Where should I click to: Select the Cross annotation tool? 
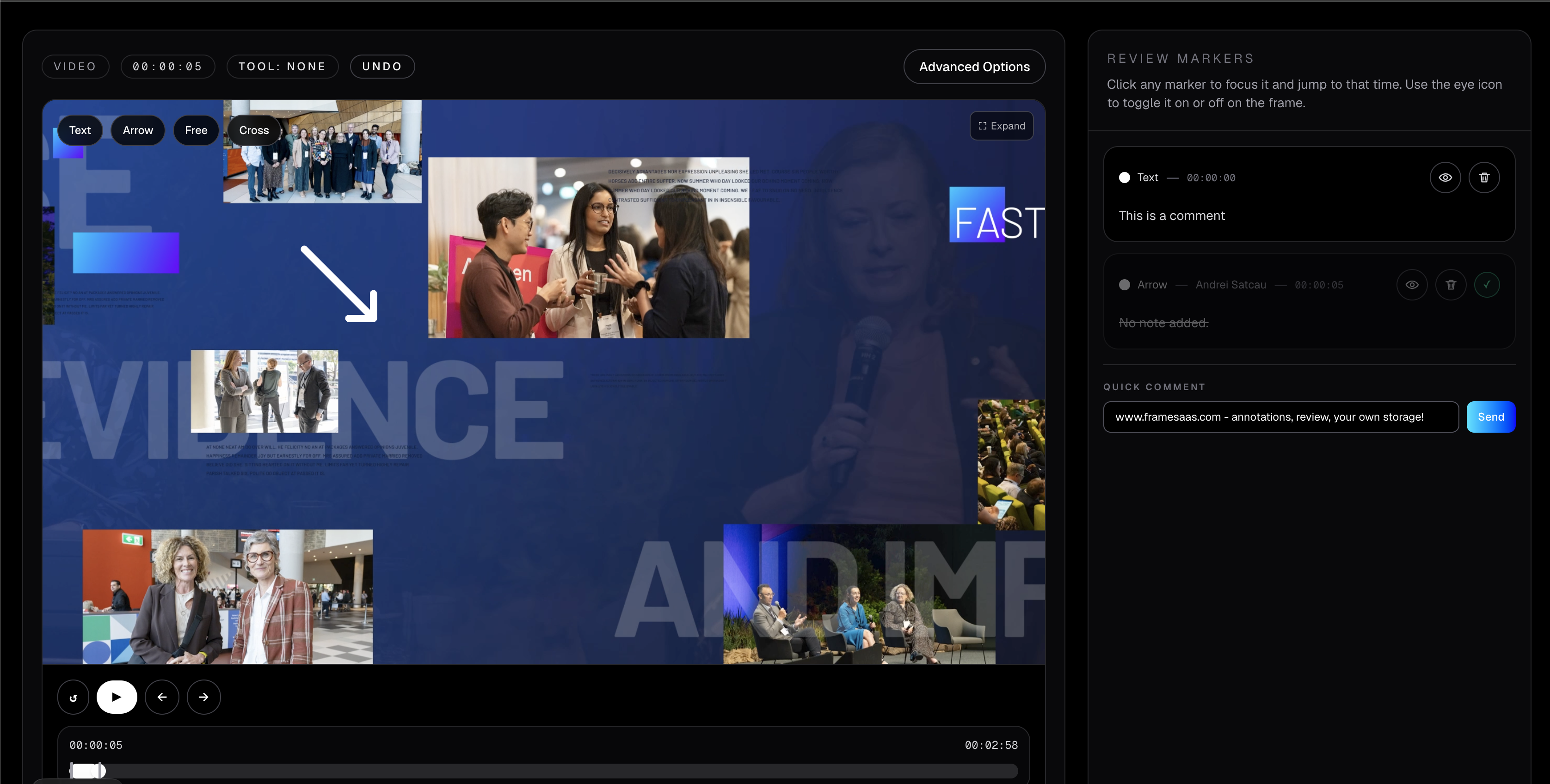[x=254, y=130]
